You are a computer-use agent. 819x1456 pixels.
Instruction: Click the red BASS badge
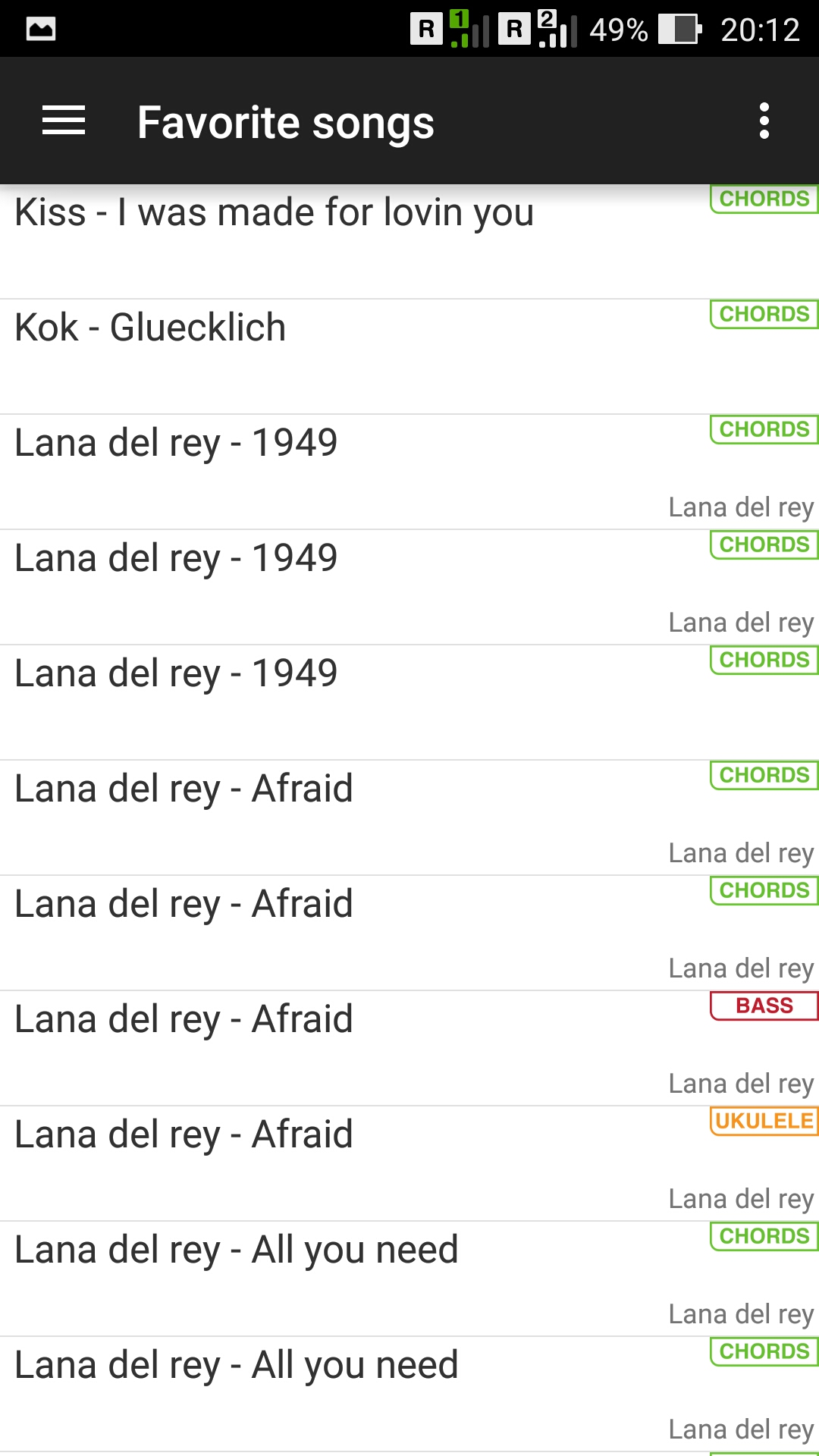click(x=764, y=1006)
